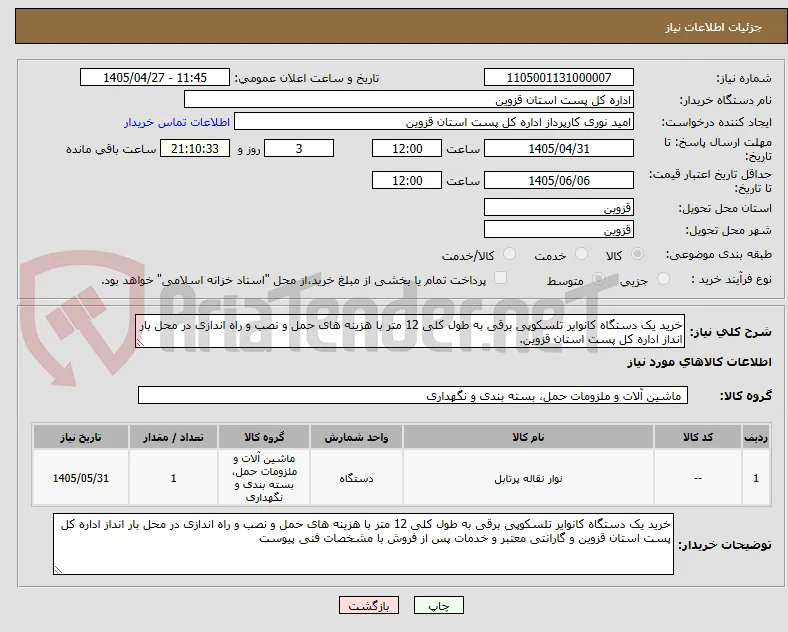Select the کالا/خدمت radio button

(x=510, y=254)
